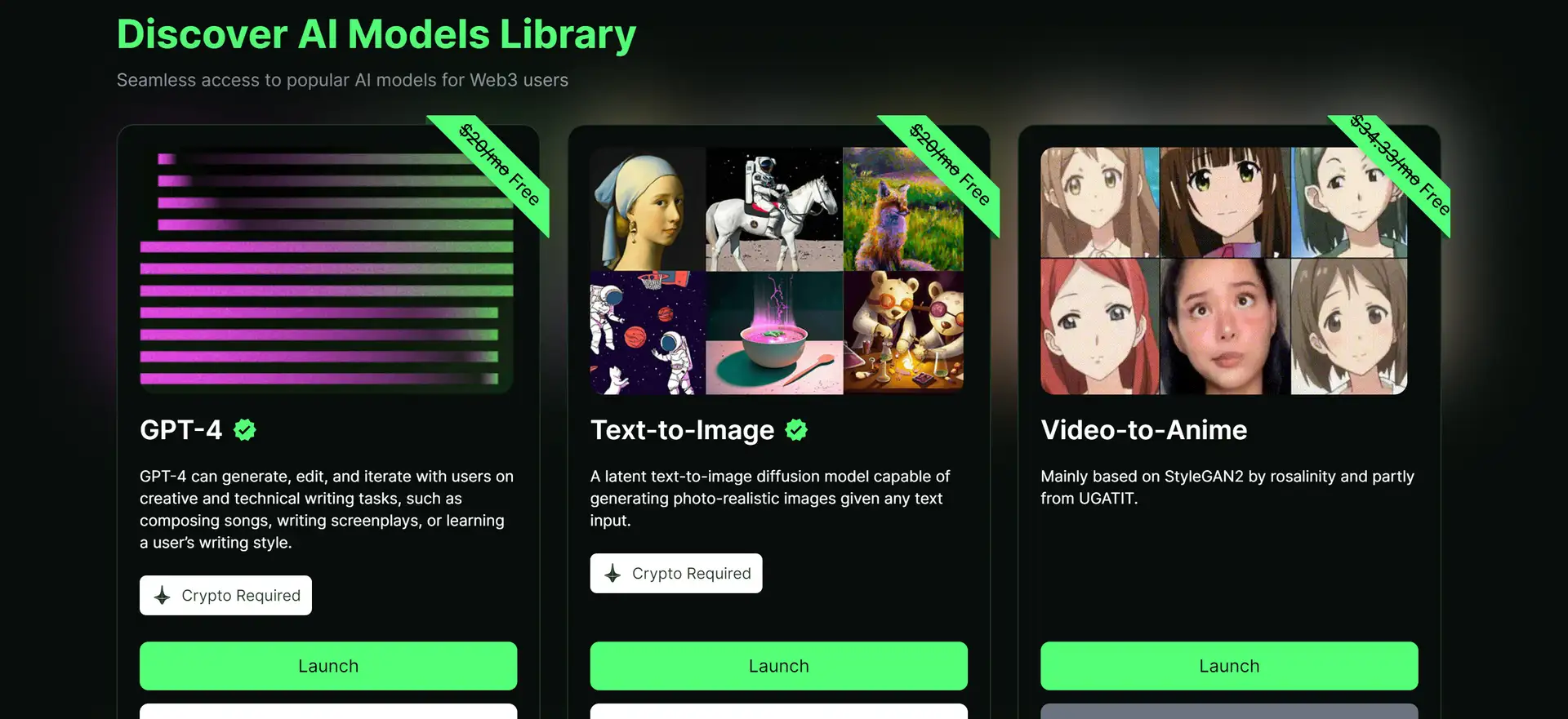The height and width of the screenshot is (719, 1568).
Task: Click the sparkle icon in Text-to-Image Crypto Required tag
Action: (x=612, y=574)
